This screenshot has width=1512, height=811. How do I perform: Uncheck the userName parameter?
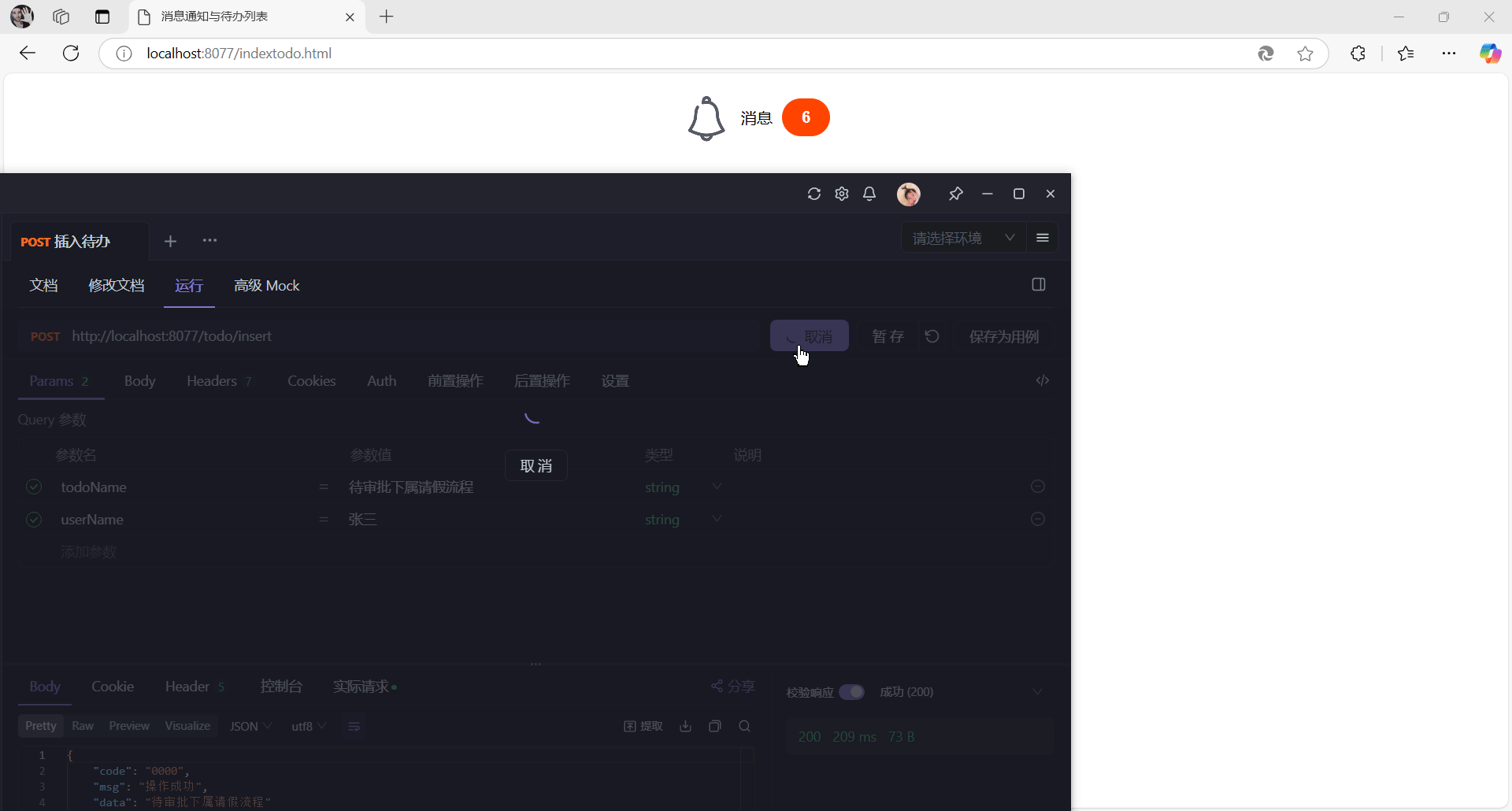34,519
